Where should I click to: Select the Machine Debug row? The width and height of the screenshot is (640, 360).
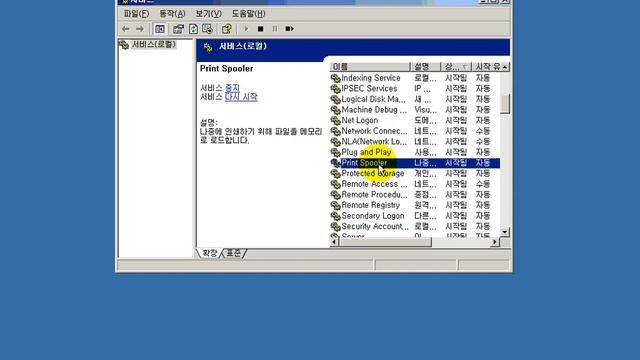point(415,110)
